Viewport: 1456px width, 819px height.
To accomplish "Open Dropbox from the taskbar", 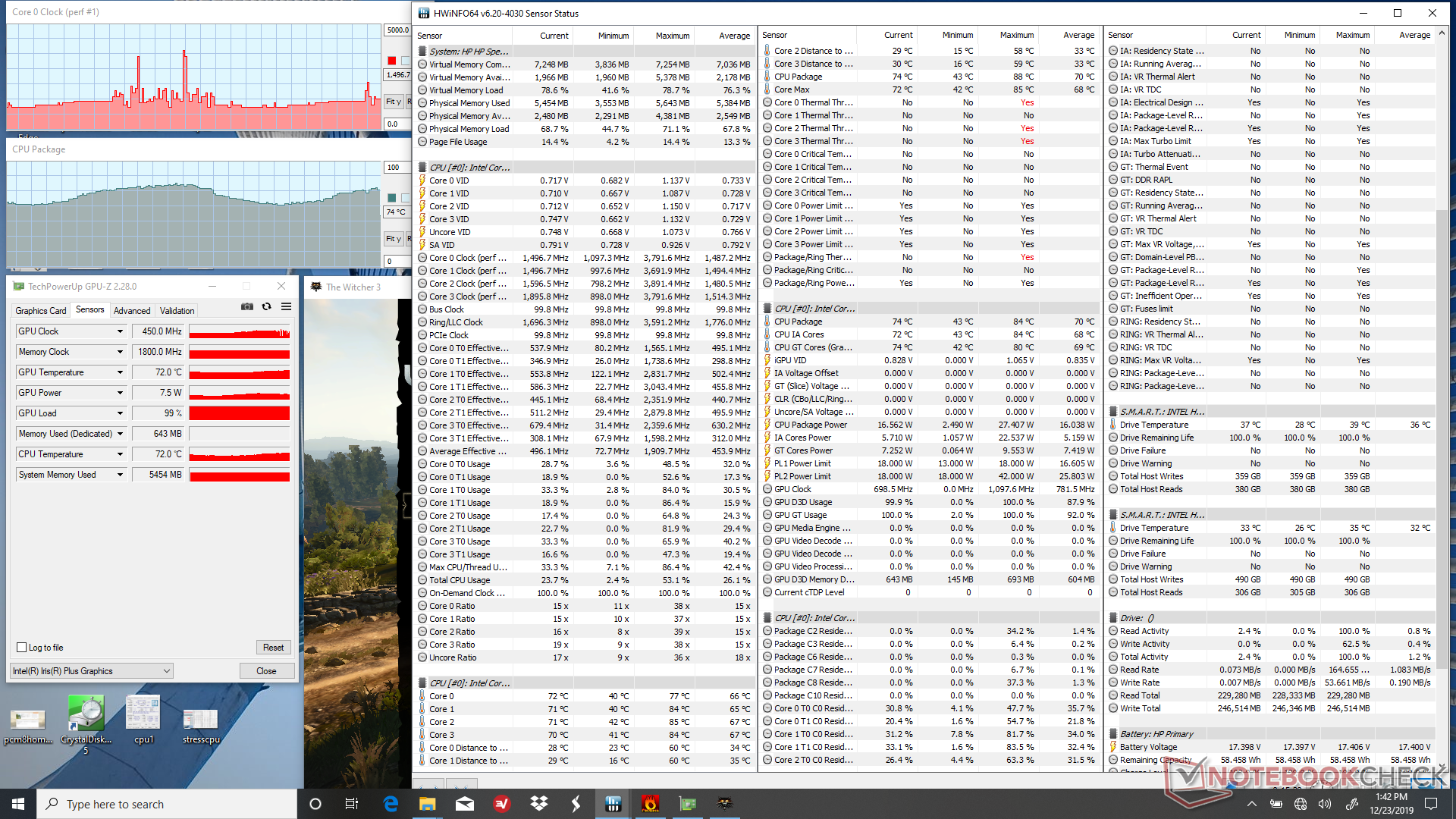I will coord(539,804).
